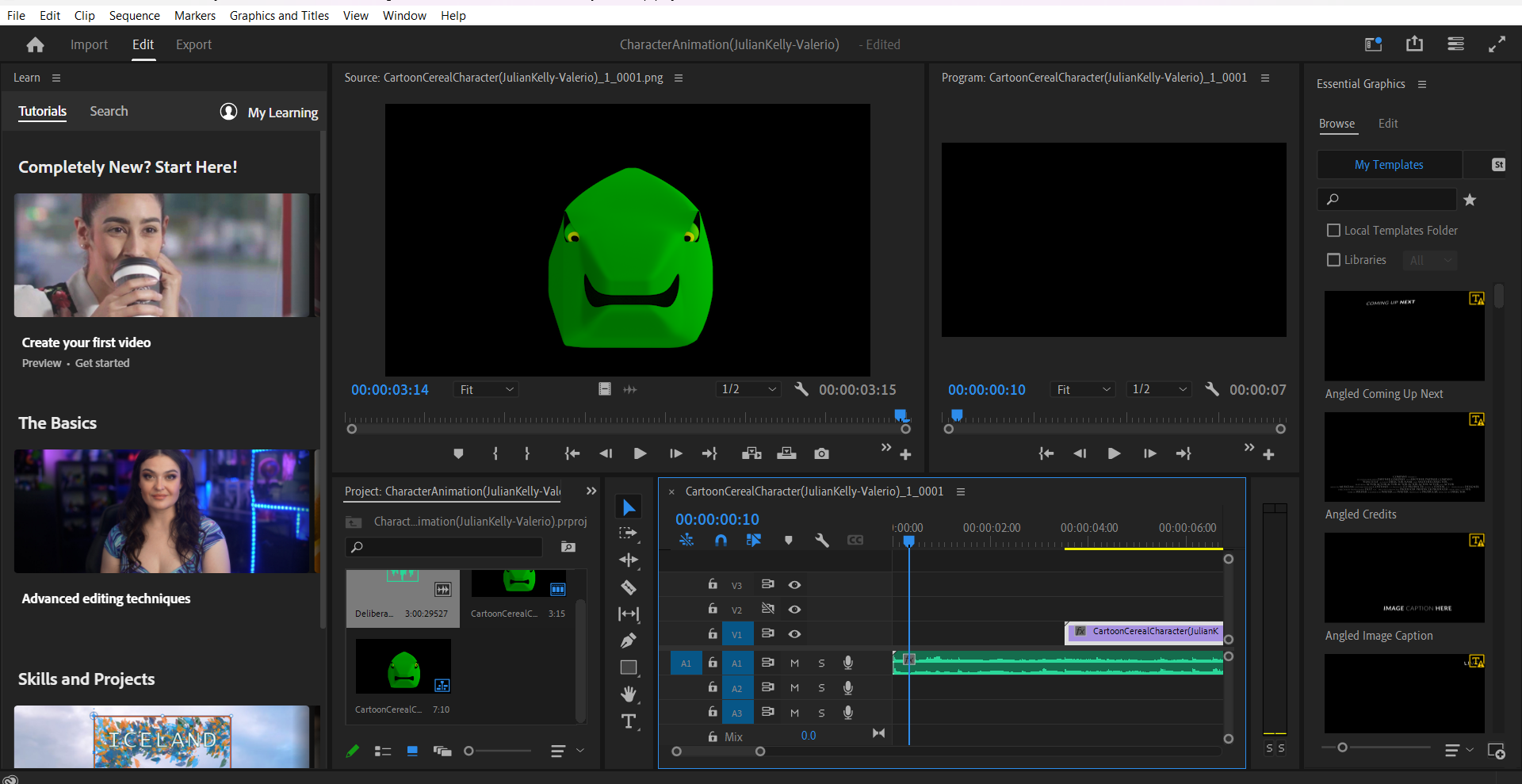The height and width of the screenshot is (784, 1522).
Task: Expand Source monitor button overflow chevrons
Action: click(885, 448)
